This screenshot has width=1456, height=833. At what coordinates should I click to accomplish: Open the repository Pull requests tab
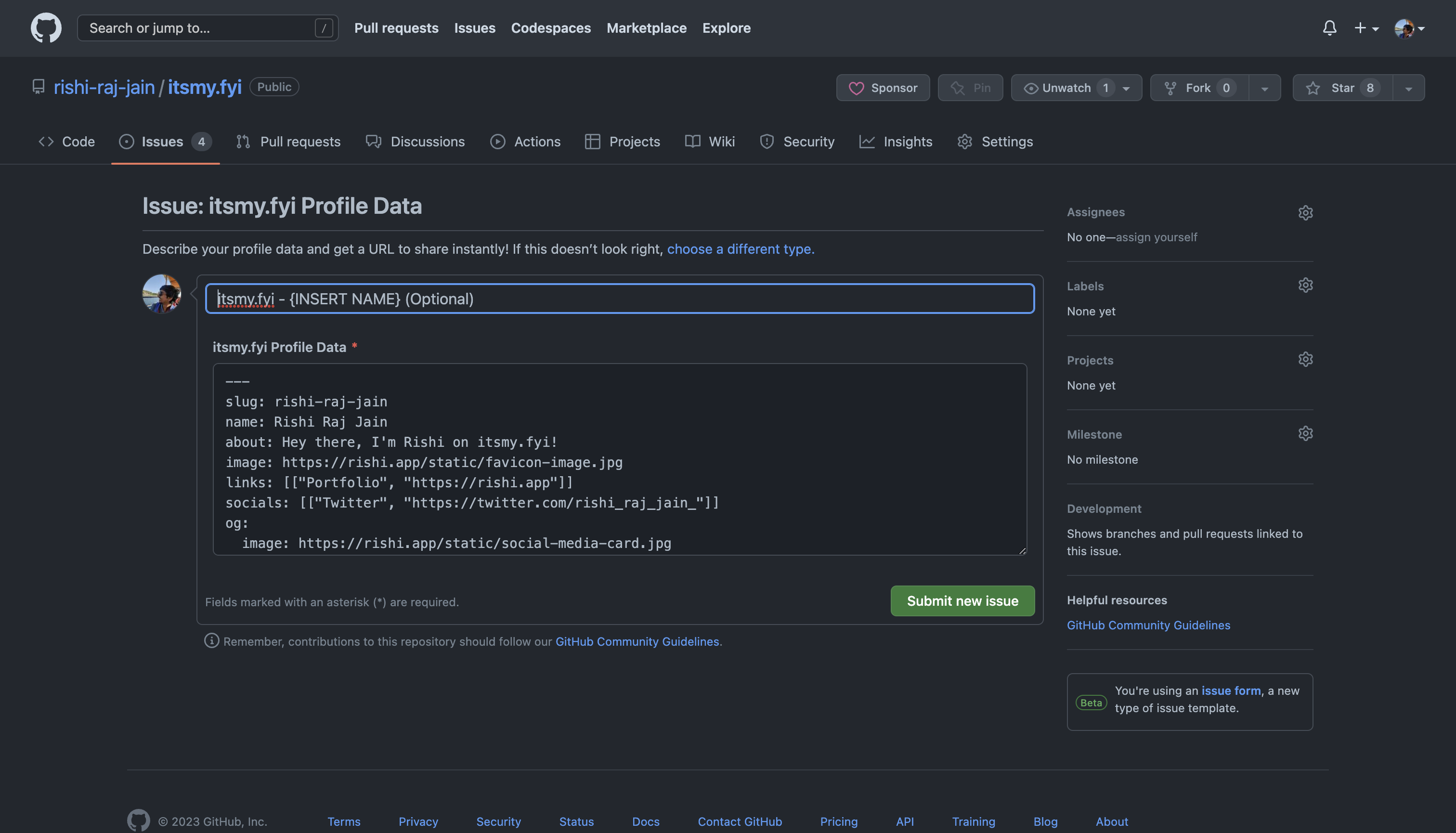(x=288, y=141)
